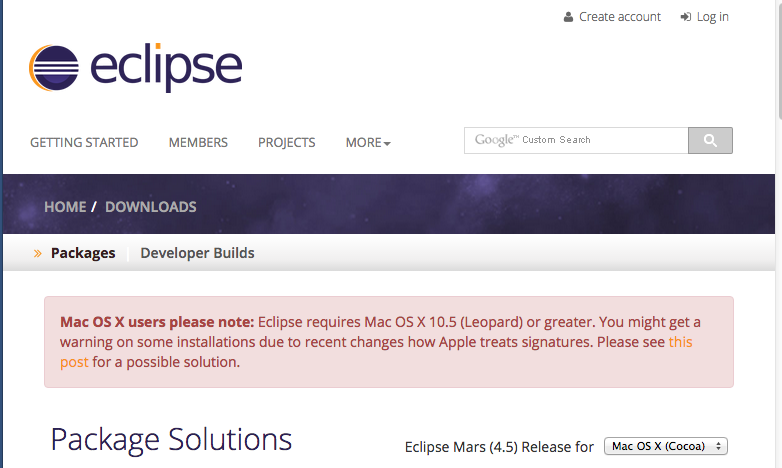
Task: Go to the Members page
Action: (198, 143)
